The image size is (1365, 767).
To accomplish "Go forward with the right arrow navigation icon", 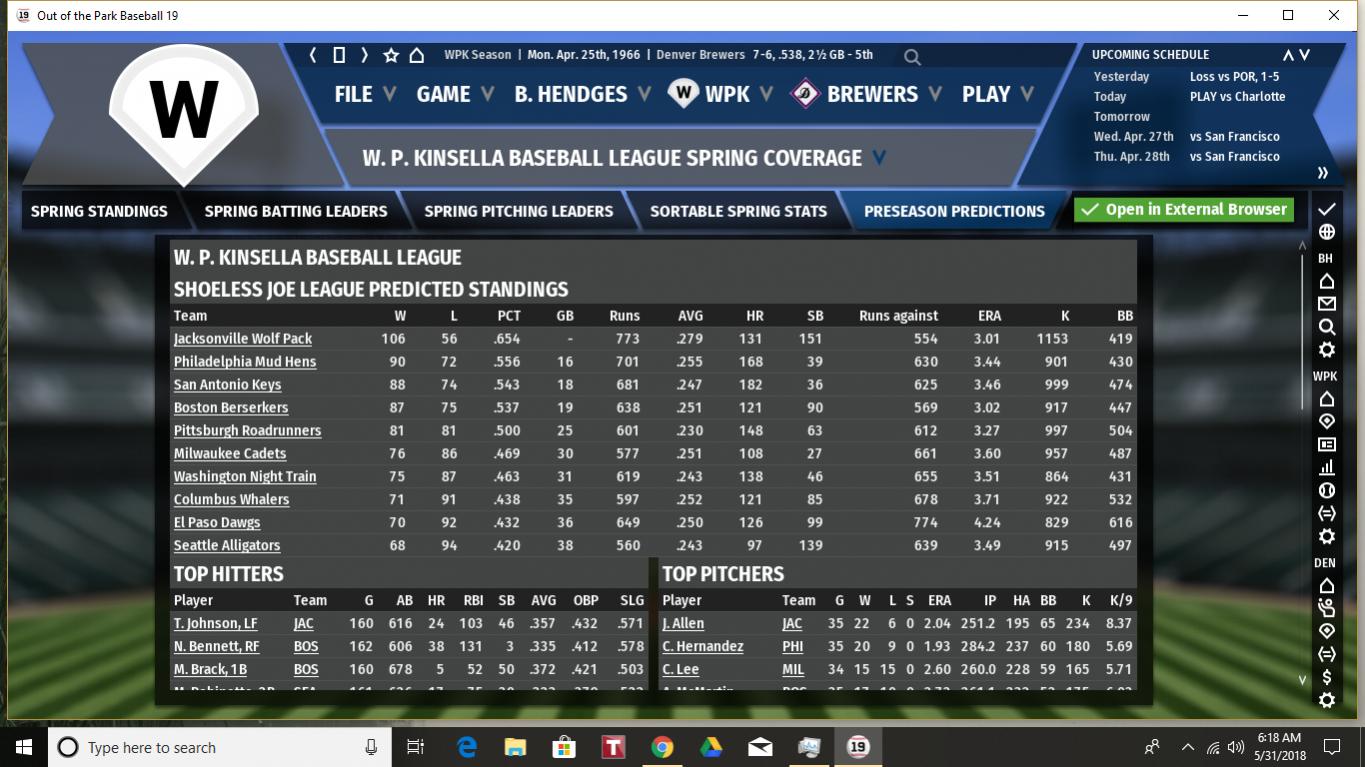I will point(364,55).
